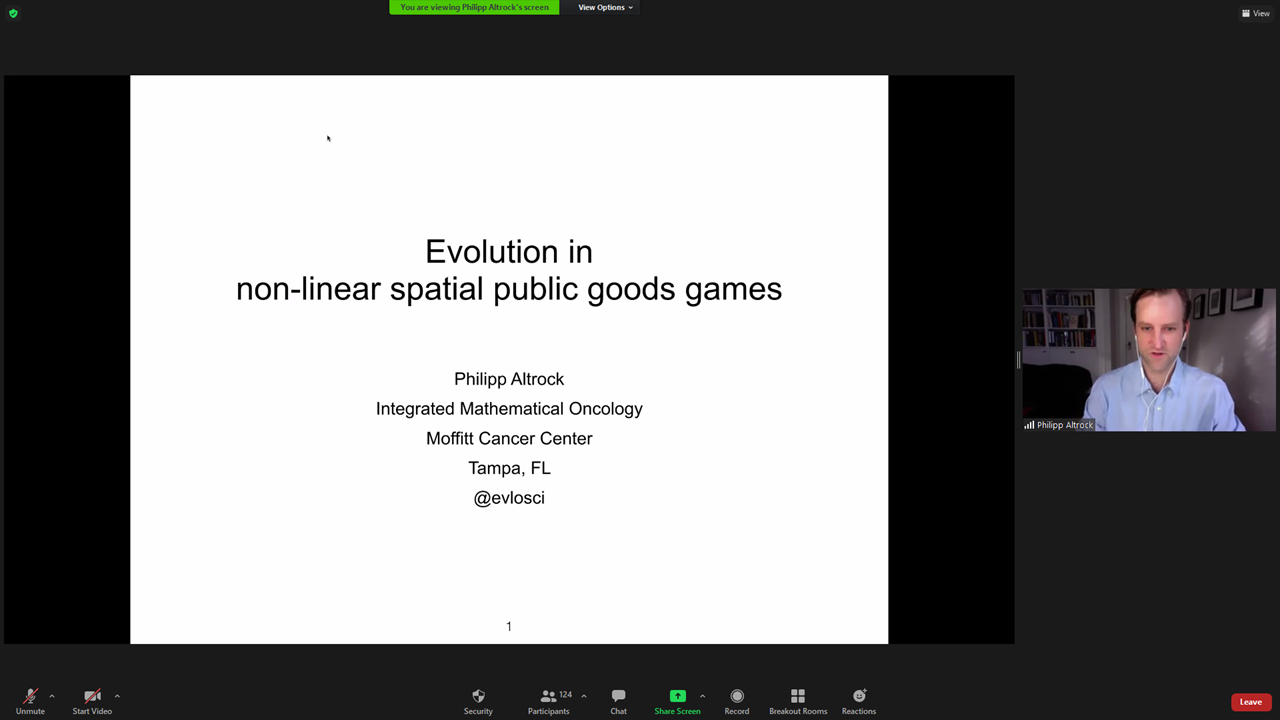Viewport: 1280px width, 720px height.
Task: Expand audio options arrow beside Unmute
Action: point(52,696)
